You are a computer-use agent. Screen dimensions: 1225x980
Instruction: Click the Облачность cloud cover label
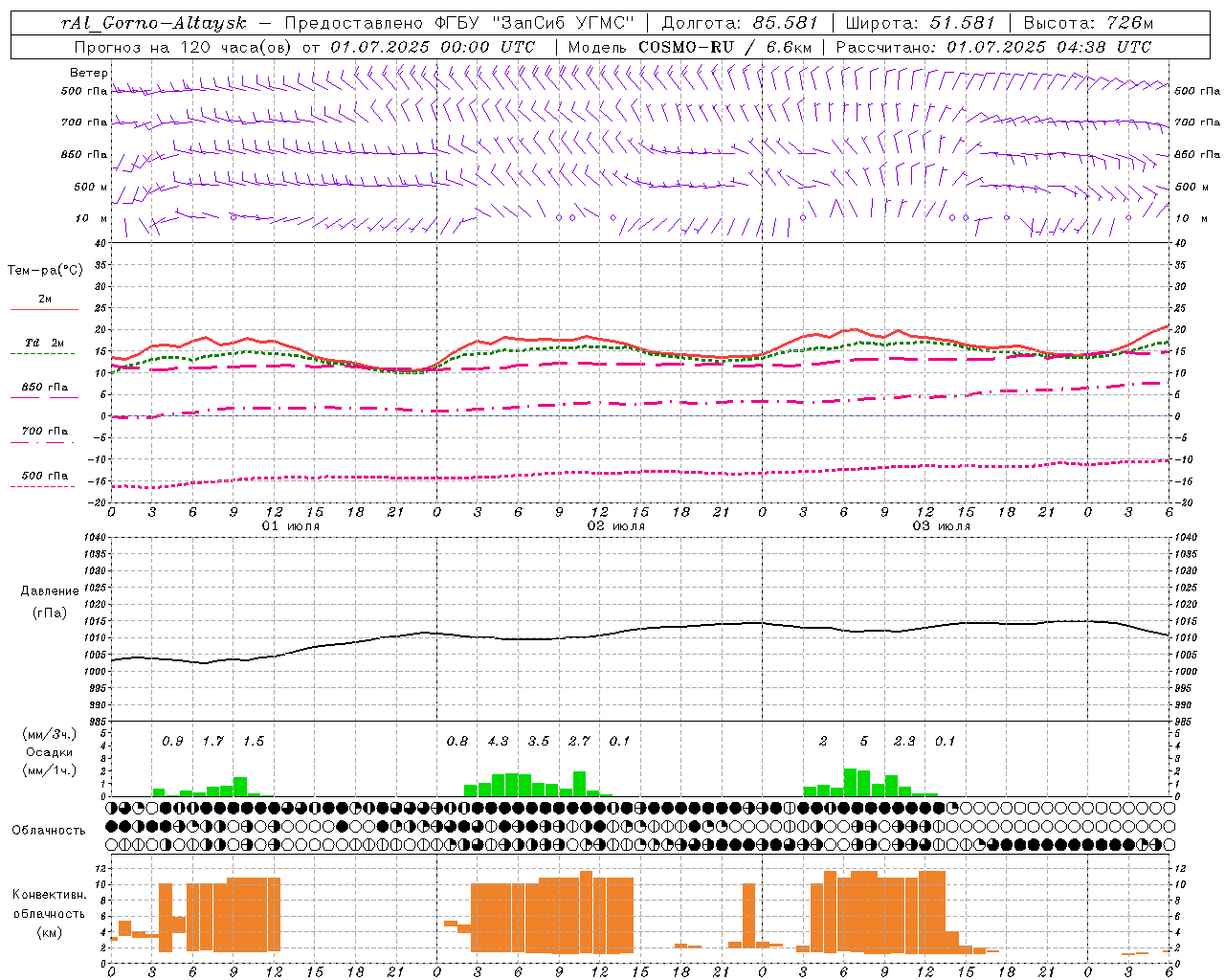click(49, 830)
